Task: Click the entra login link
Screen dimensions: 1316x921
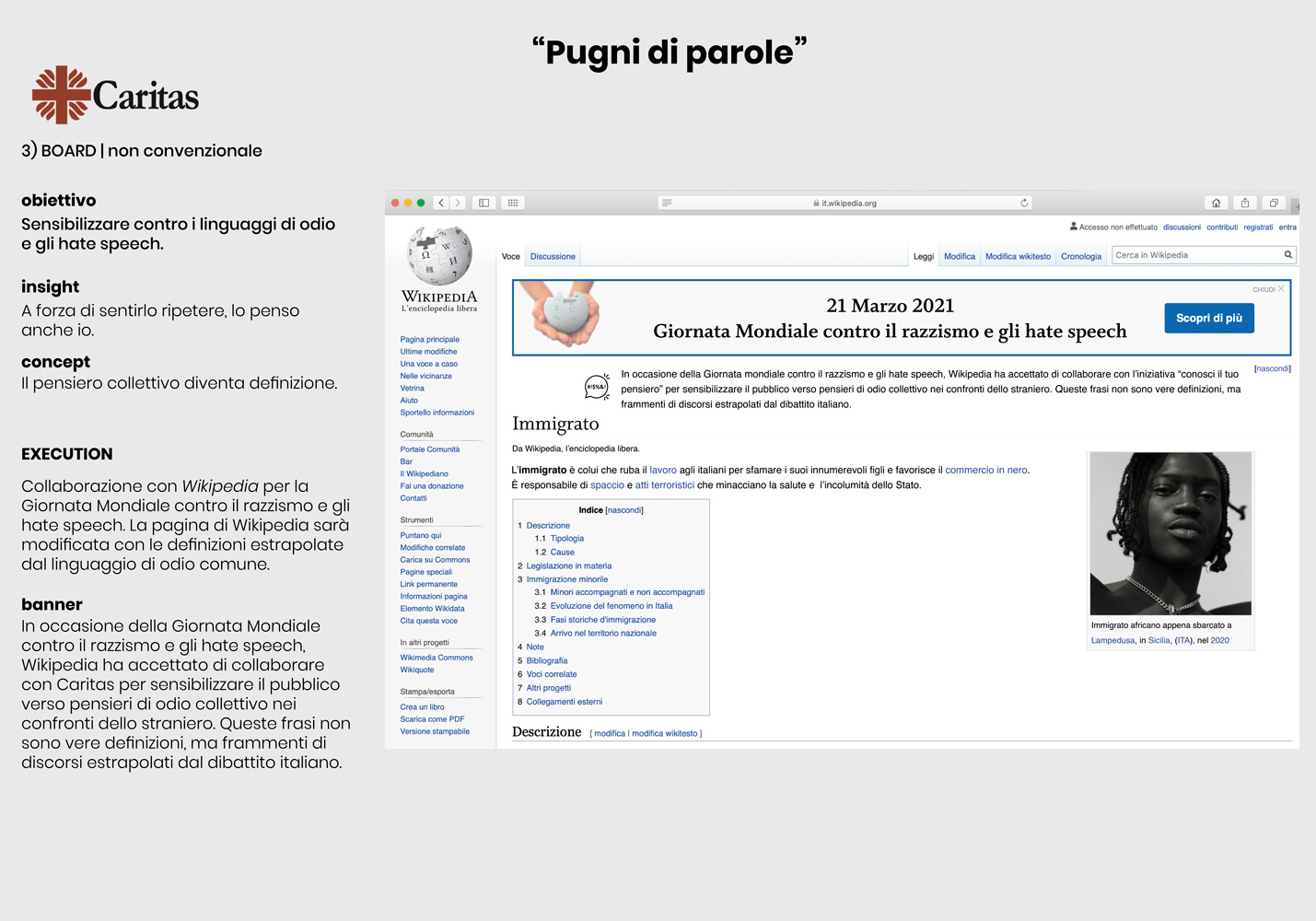Action: coord(1287,227)
